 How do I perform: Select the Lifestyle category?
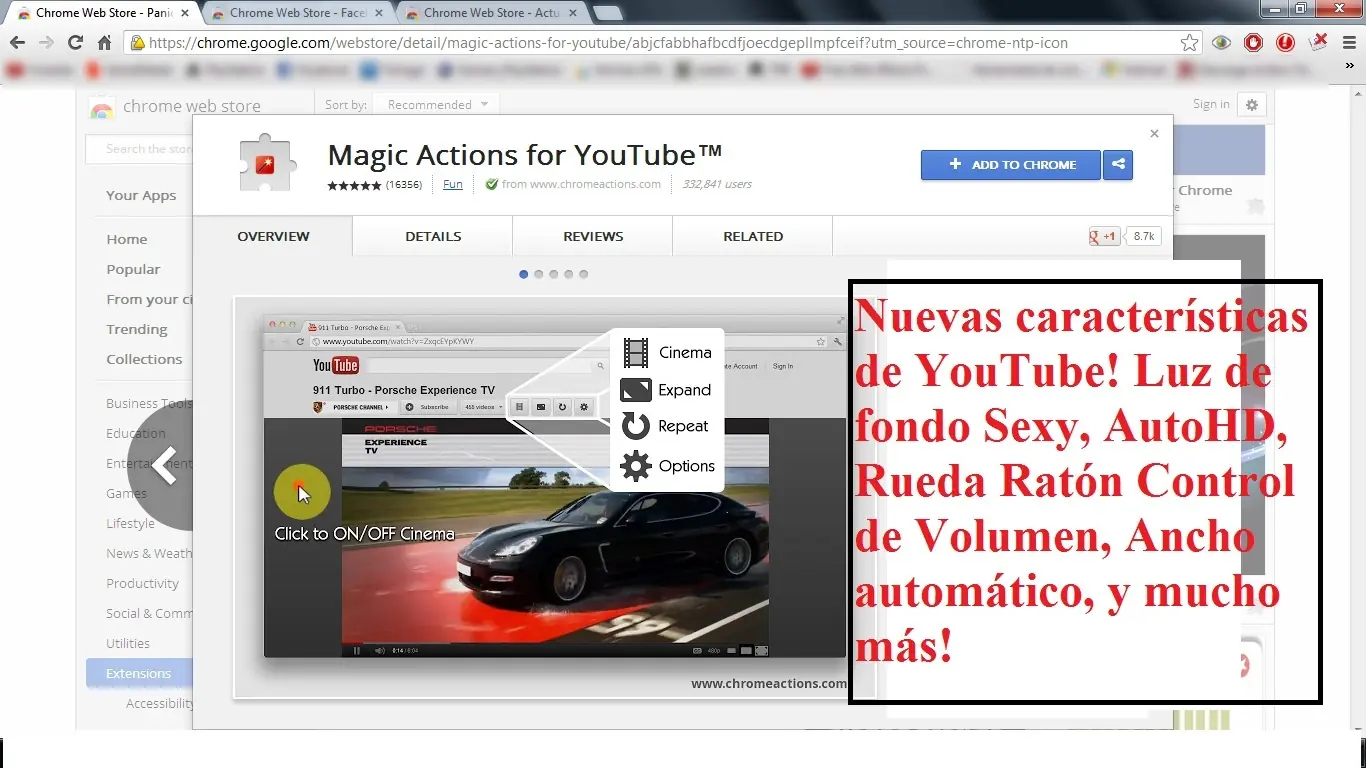(x=131, y=523)
